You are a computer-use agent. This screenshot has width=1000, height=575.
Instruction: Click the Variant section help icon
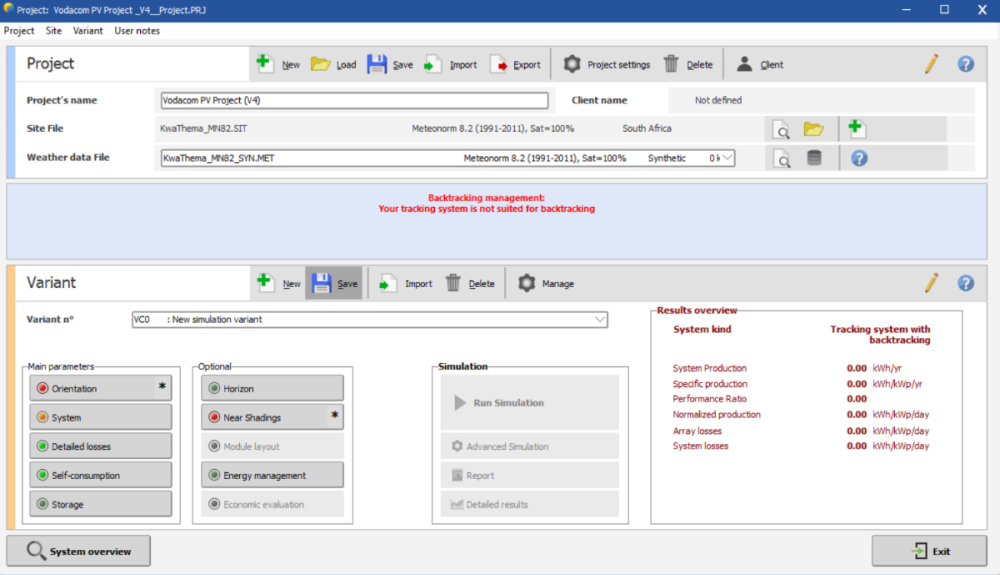coord(965,283)
